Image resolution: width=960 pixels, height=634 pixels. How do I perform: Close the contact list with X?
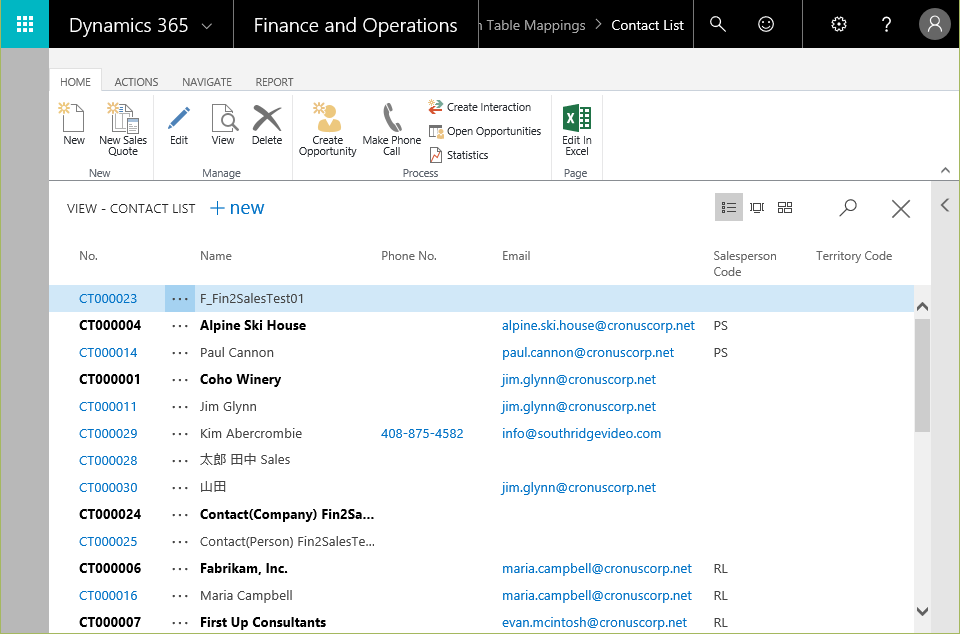click(x=901, y=209)
